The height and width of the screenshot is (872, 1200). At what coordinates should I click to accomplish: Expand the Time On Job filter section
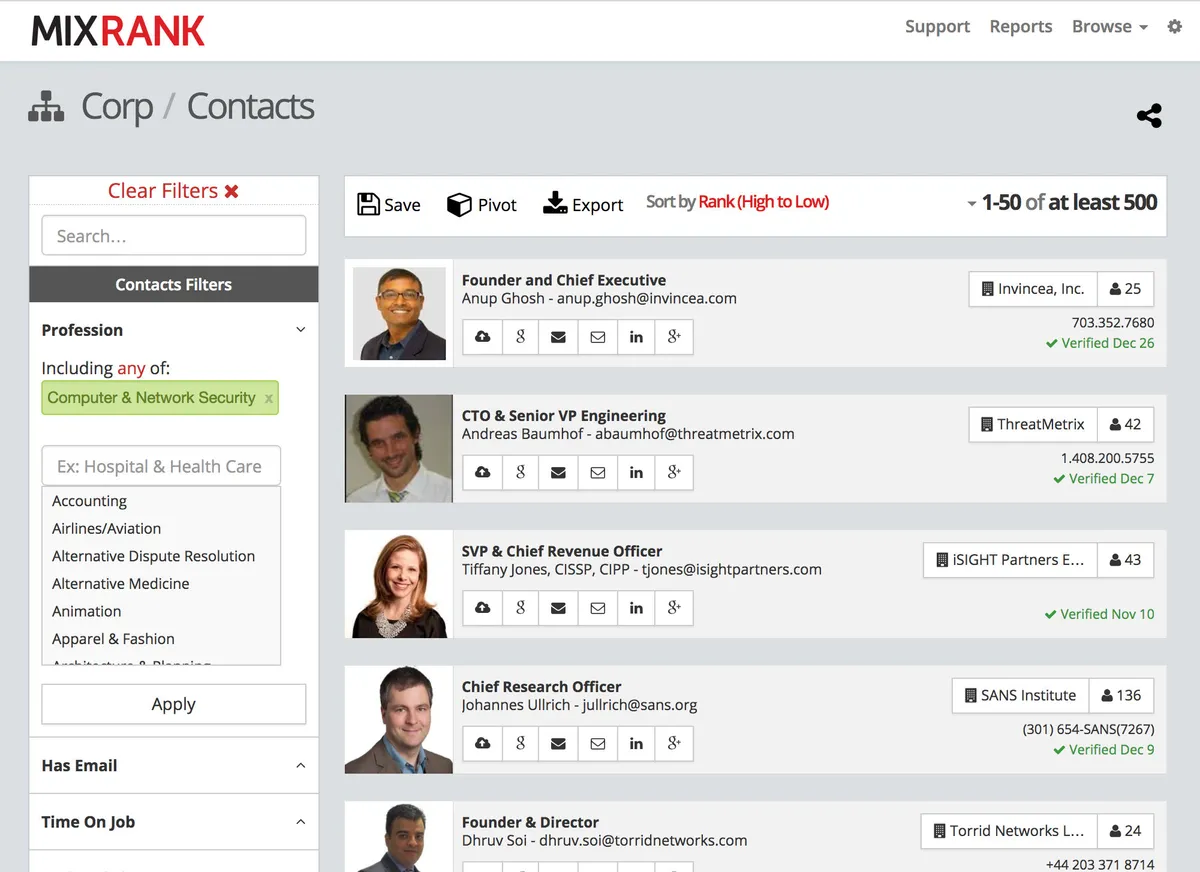tap(300, 822)
